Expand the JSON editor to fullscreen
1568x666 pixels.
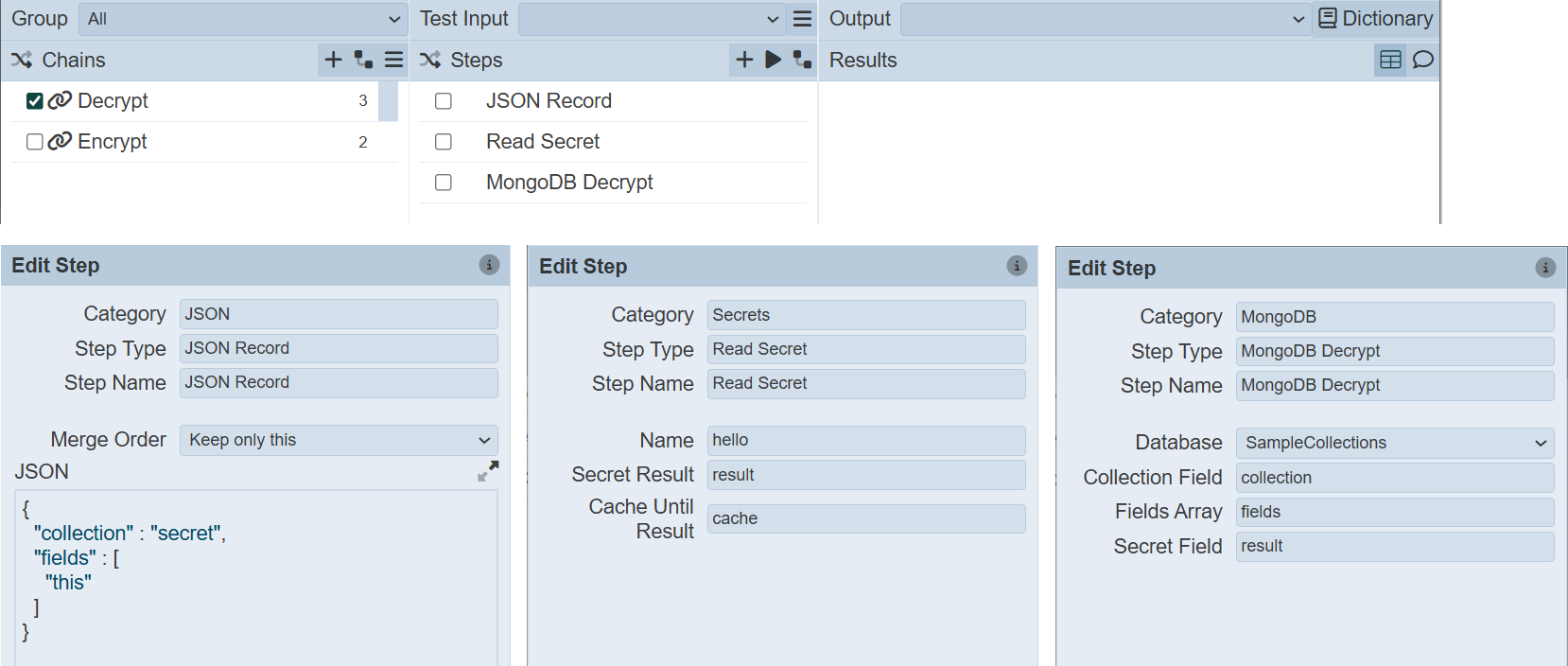pos(488,471)
